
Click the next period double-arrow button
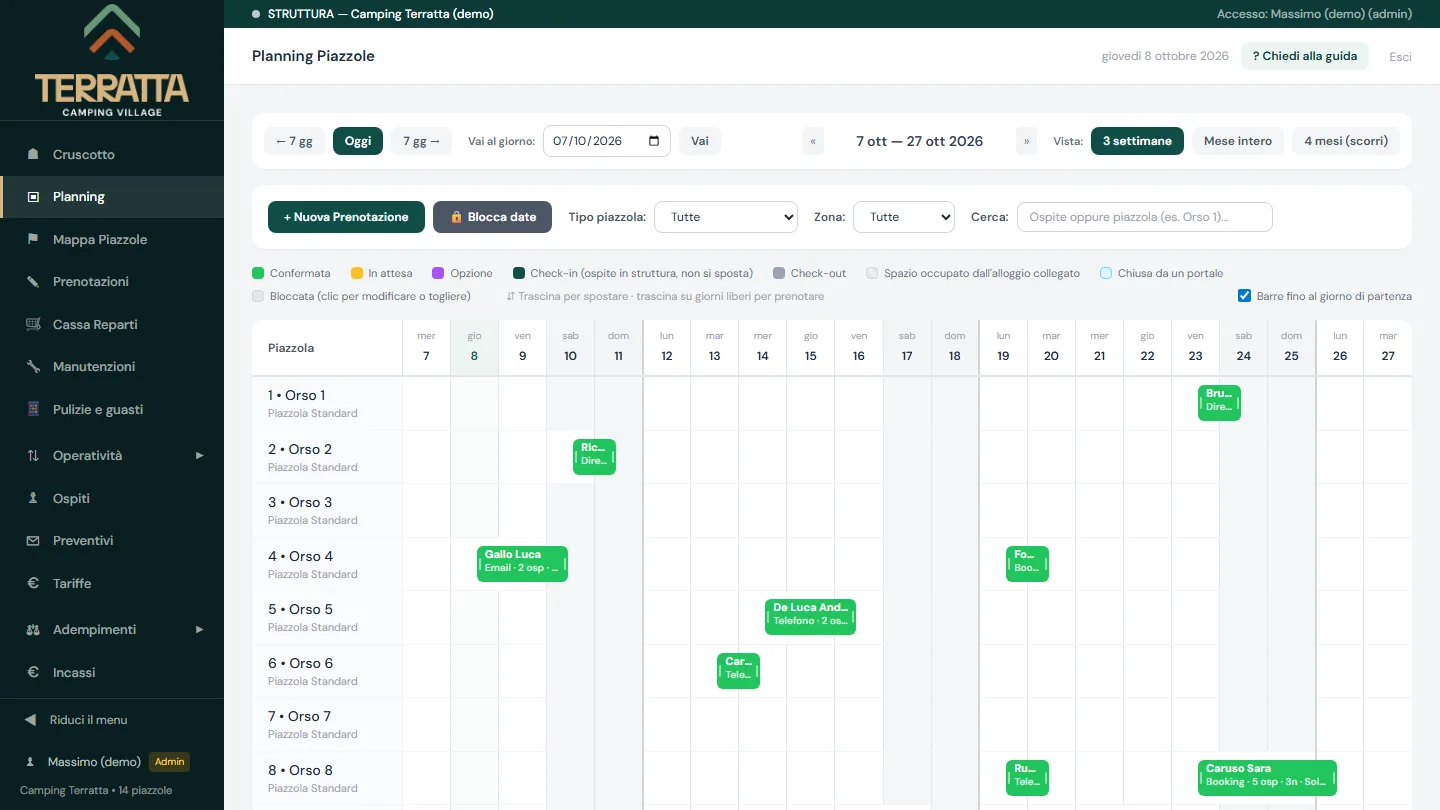(x=1026, y=141)
